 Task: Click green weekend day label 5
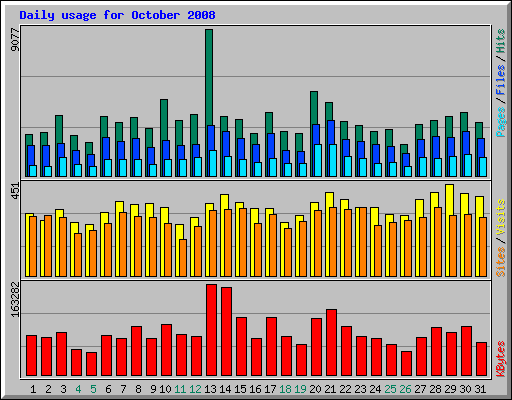click(93, 389)
